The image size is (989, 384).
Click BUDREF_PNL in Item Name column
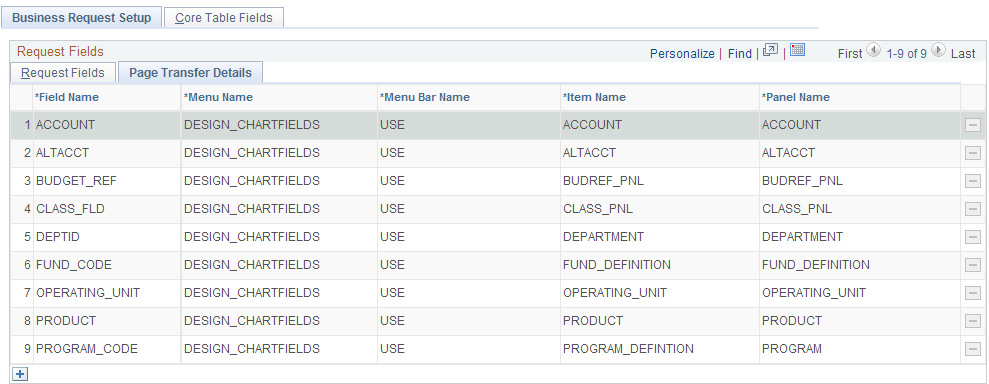603,181
